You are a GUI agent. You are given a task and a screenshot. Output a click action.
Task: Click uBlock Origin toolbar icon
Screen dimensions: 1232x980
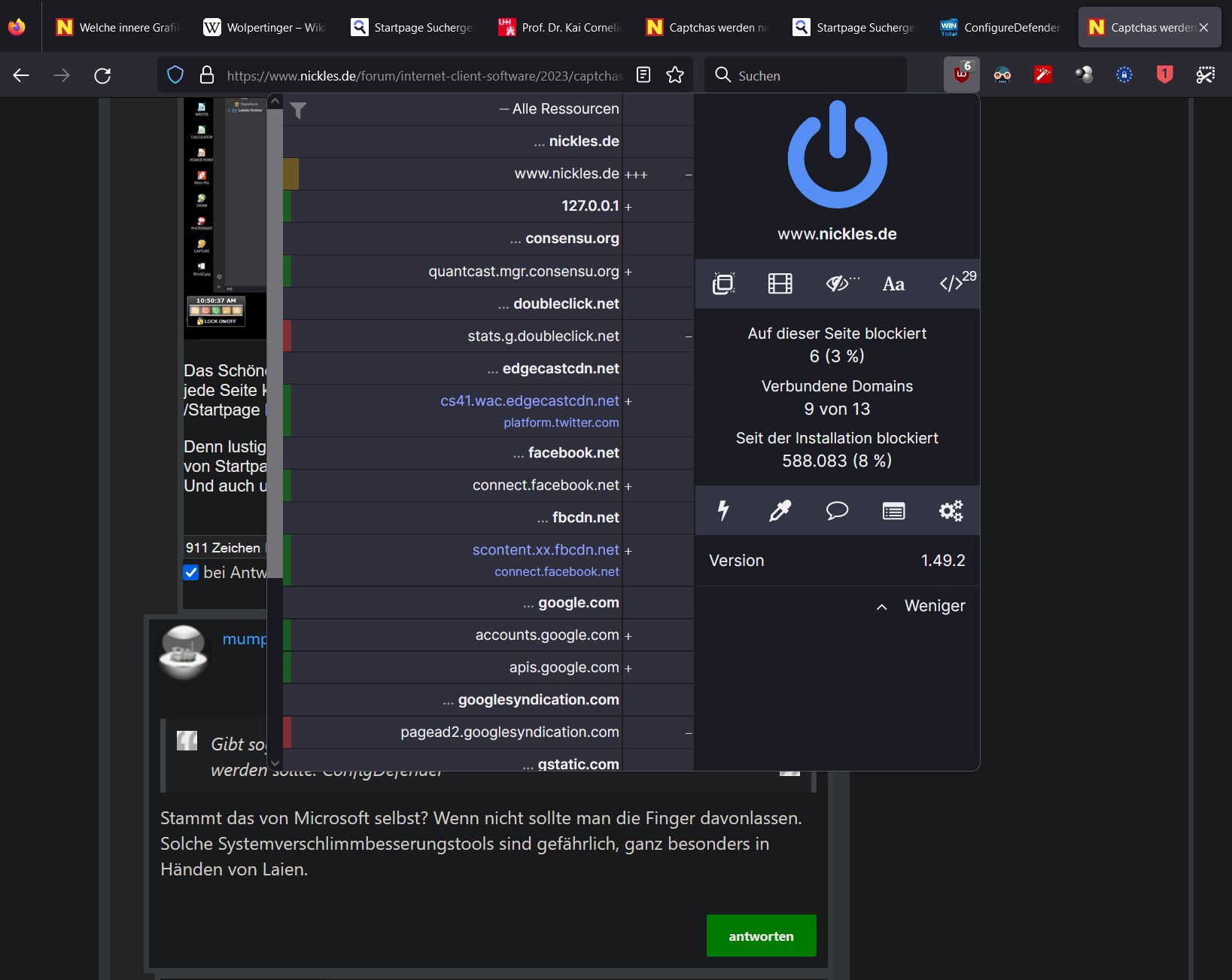962,75
